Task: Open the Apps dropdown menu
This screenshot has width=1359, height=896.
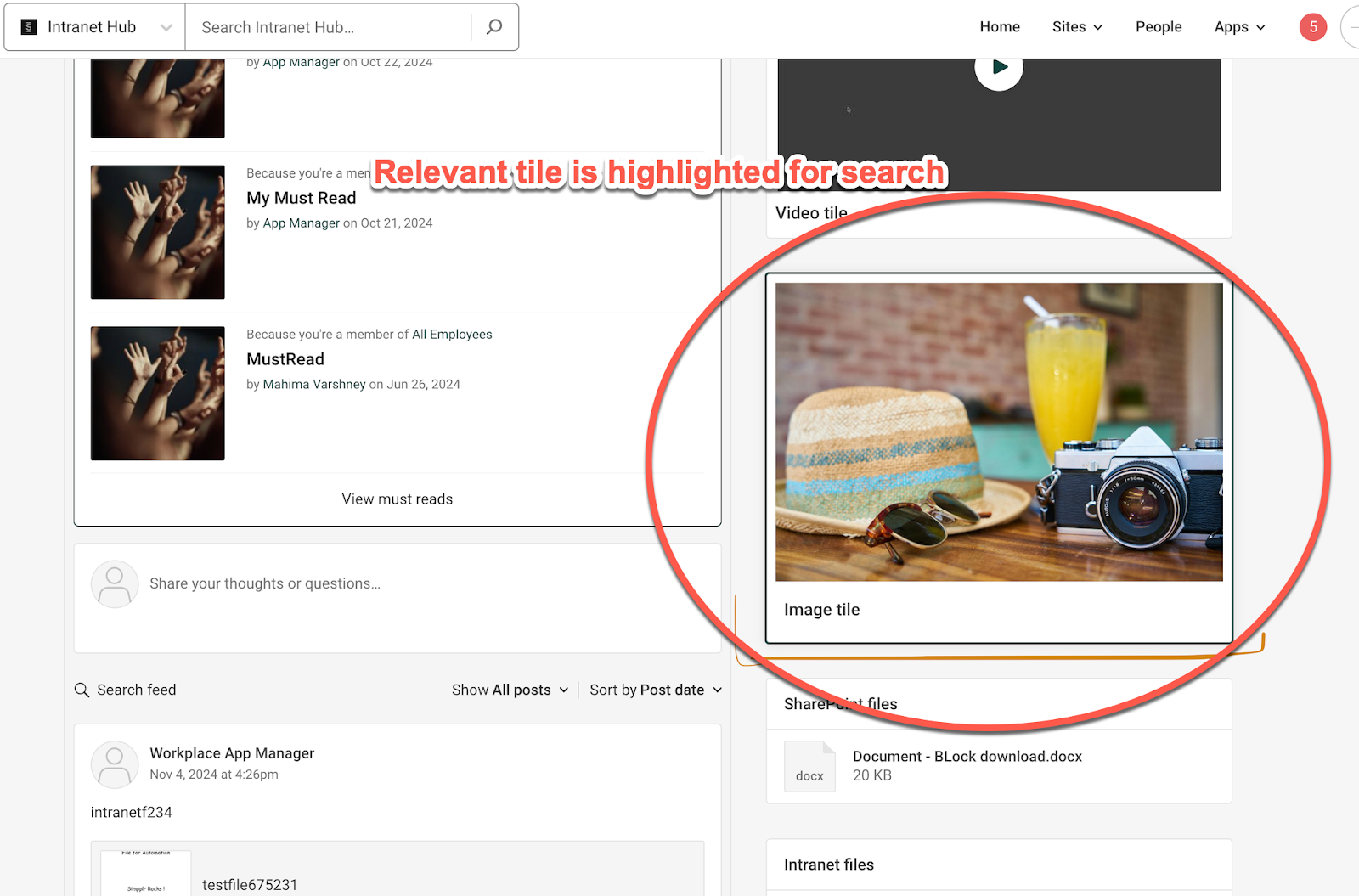Action: 1239,27
